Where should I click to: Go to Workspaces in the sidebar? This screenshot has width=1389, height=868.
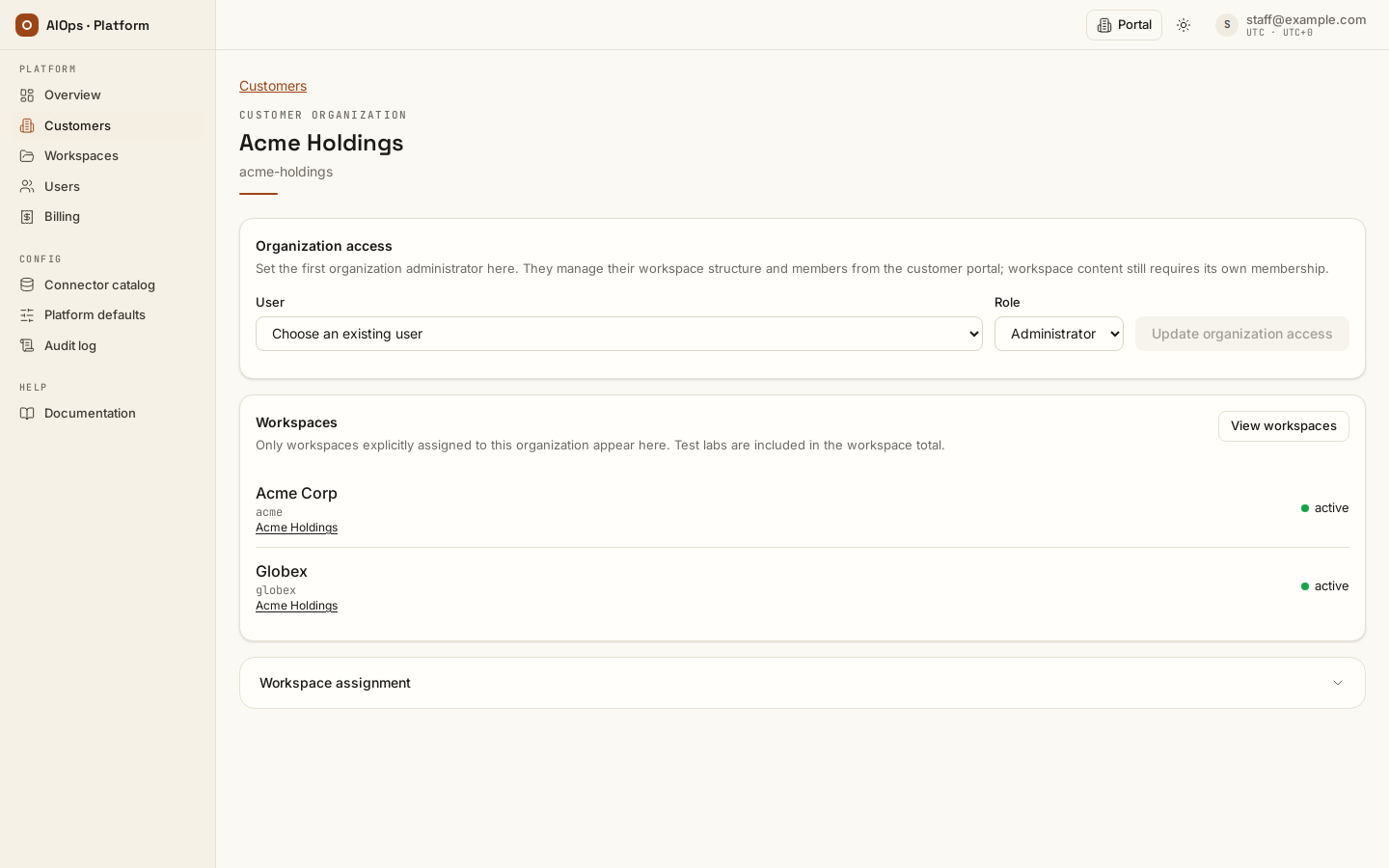click(x=108, y=156)
